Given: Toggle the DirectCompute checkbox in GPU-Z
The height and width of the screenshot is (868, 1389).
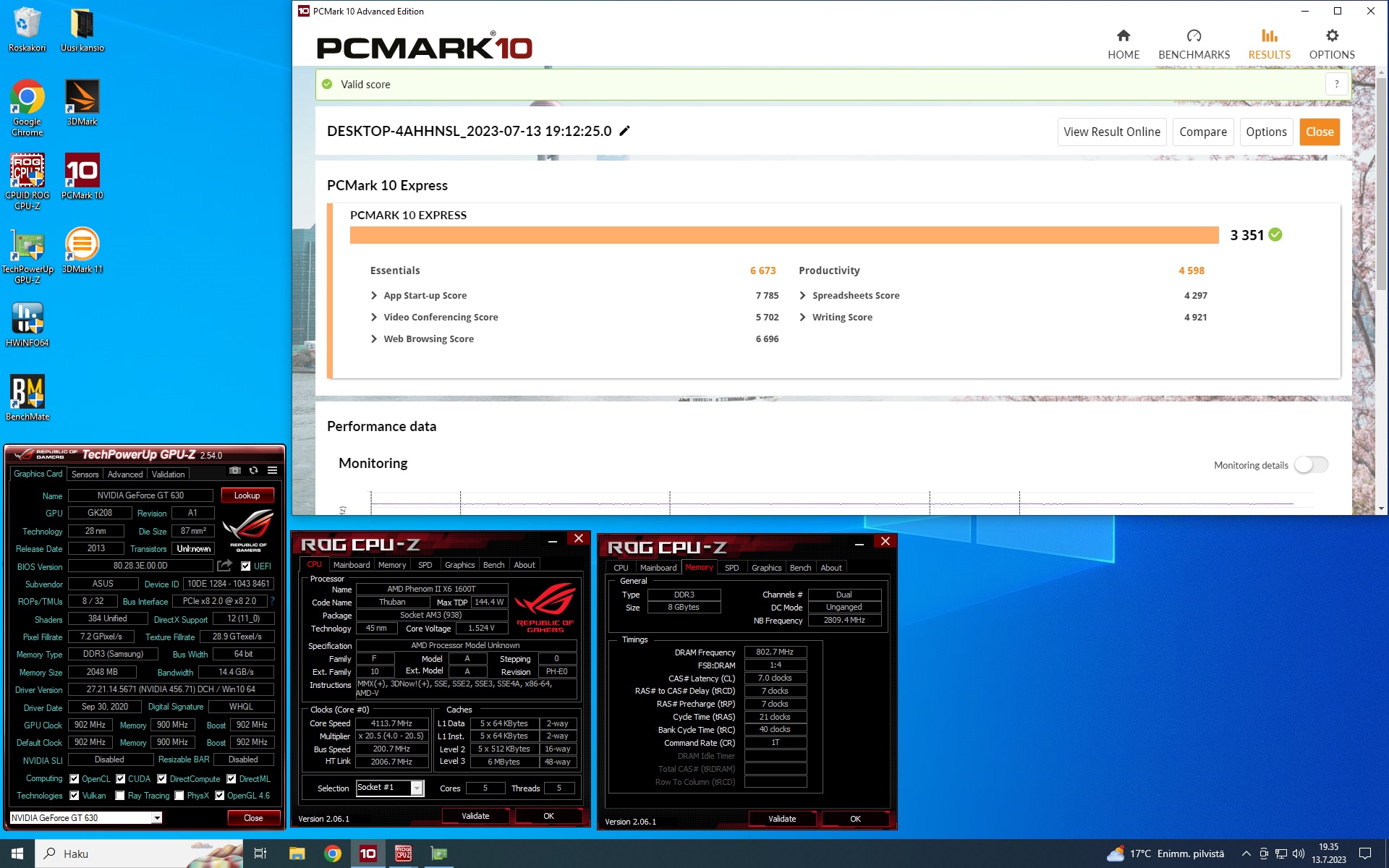Looking at the screenshot, I should (162, 779).
